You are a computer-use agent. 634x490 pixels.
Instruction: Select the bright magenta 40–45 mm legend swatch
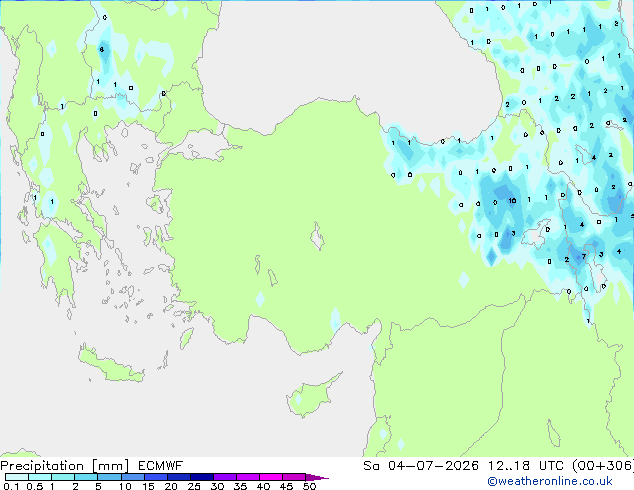[x=271, y=477]
